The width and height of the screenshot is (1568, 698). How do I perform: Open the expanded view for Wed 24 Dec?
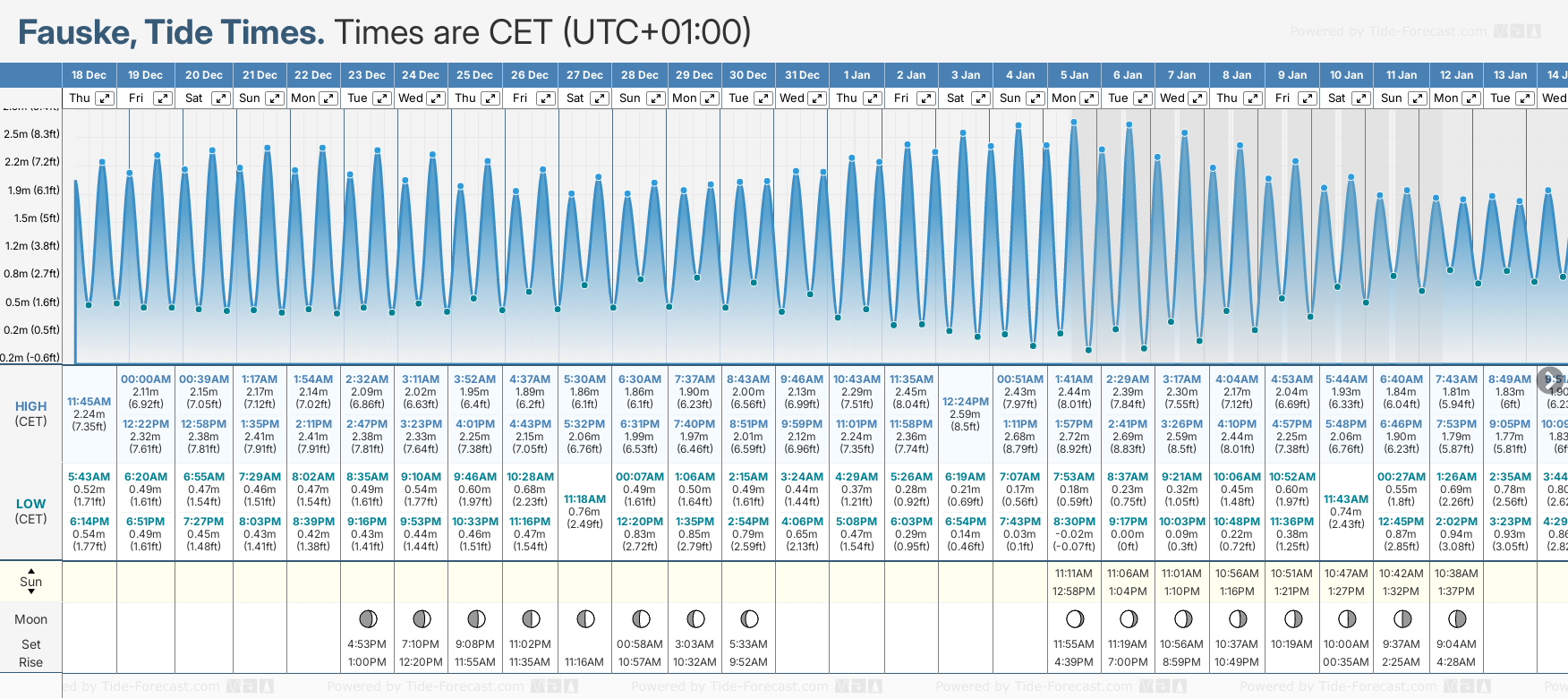[436, 98]
